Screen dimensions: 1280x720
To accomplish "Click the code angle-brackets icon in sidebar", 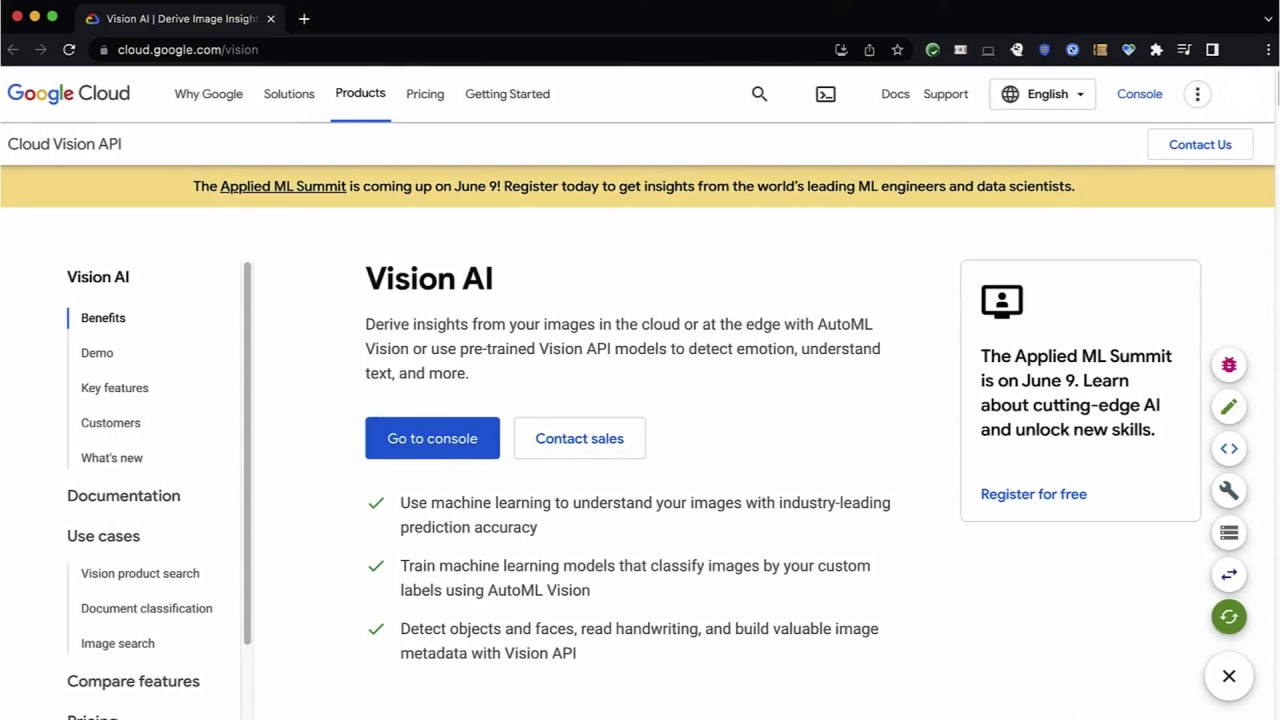I will click(x=1229, y=448).
